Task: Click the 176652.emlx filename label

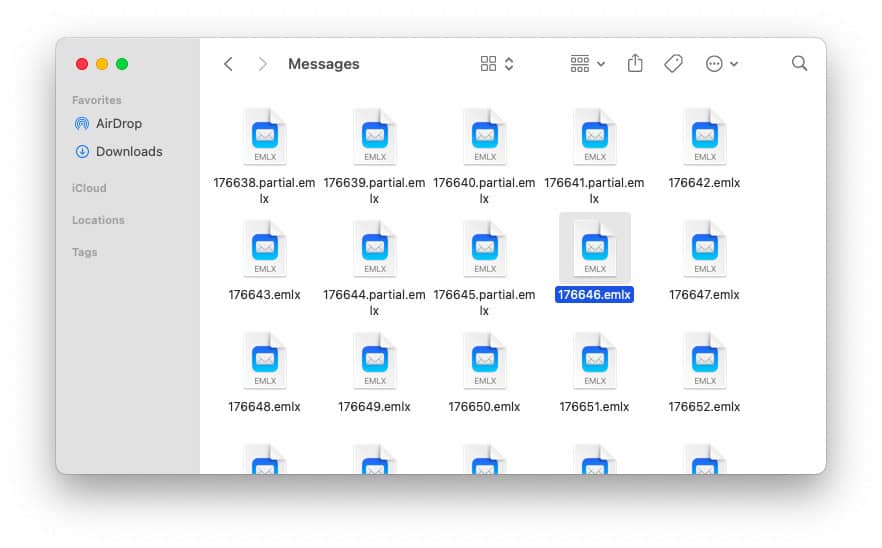Action: [704, 407]
